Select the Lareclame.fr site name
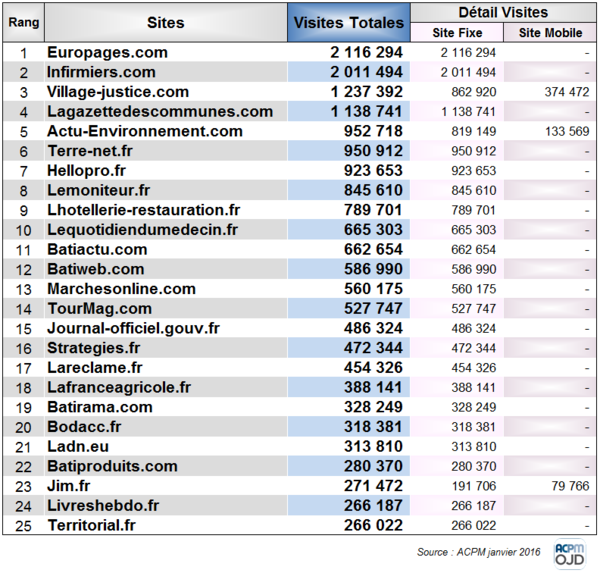 pos(95,368)
